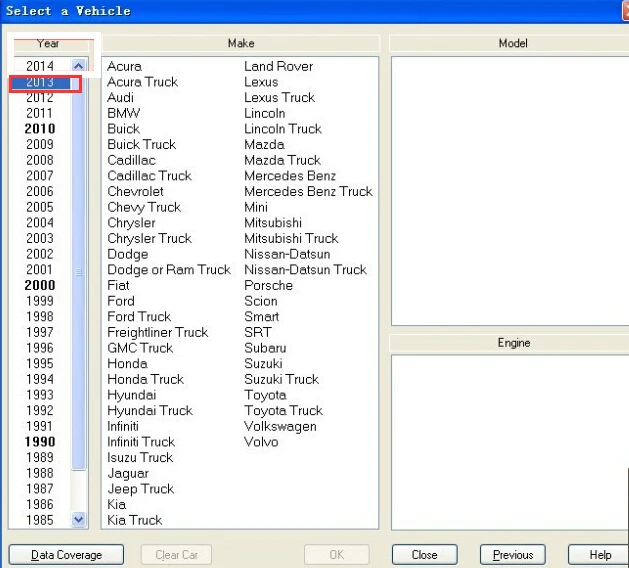Open Help
The height and width of the screenshot is (568, 629).
[x=600, y=555]
